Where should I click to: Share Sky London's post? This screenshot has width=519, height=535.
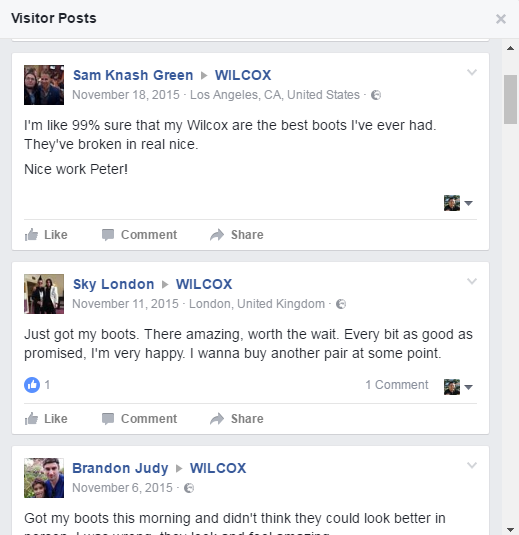[237, 419]
